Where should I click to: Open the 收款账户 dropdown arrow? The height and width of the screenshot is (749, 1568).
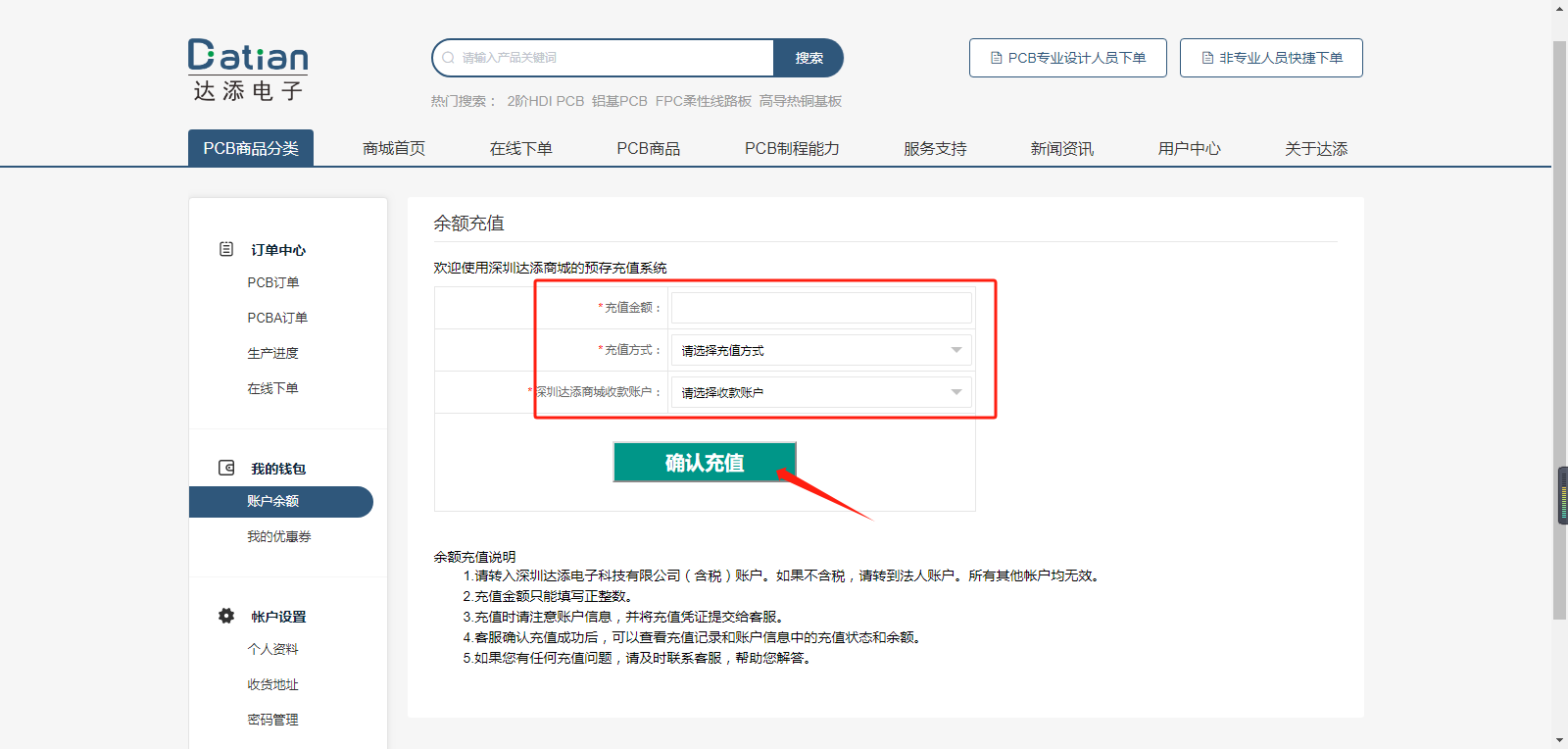[x=956, y=392]
